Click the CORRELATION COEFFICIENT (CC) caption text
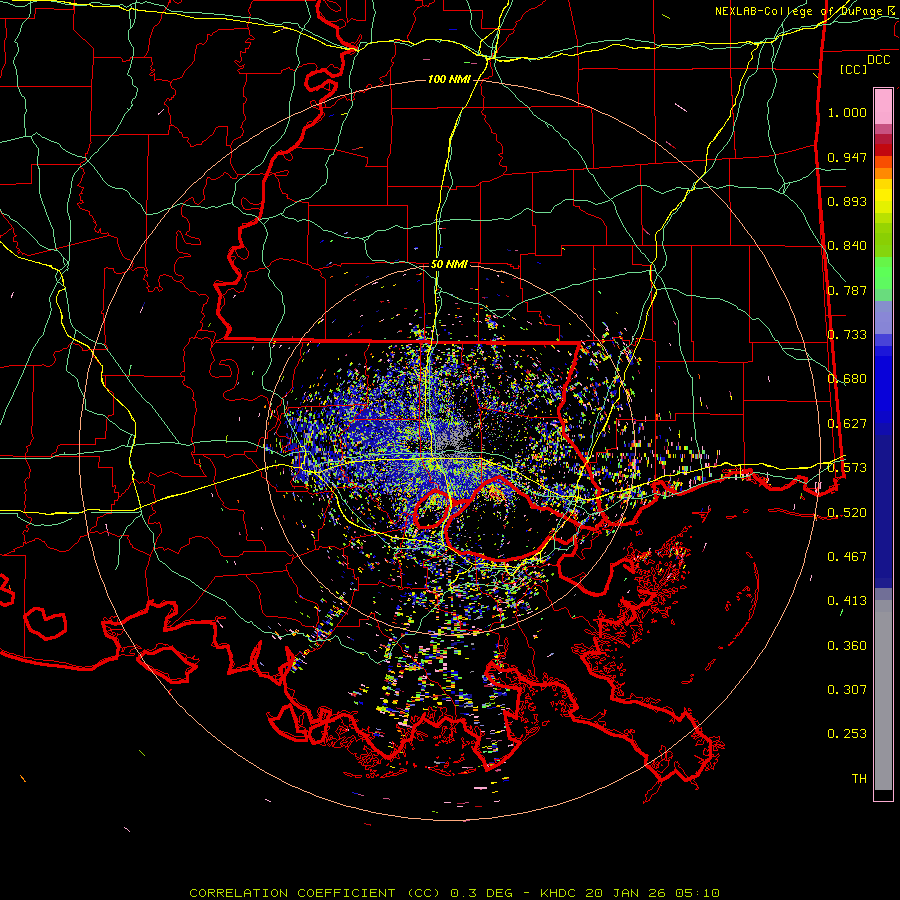Screen dimensions: 900x900 [315, 893]
